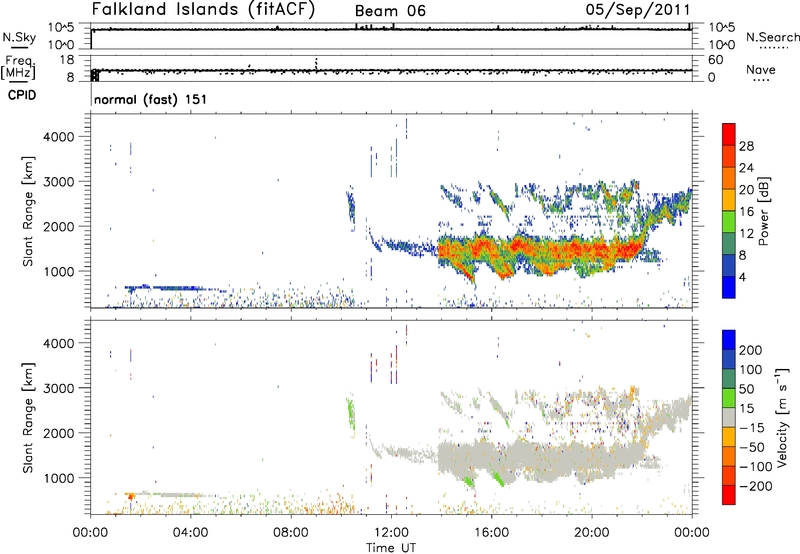The image size is (800, 554).
Task: Click the green velocity patch near 10:30 UT
Action: 351,413
